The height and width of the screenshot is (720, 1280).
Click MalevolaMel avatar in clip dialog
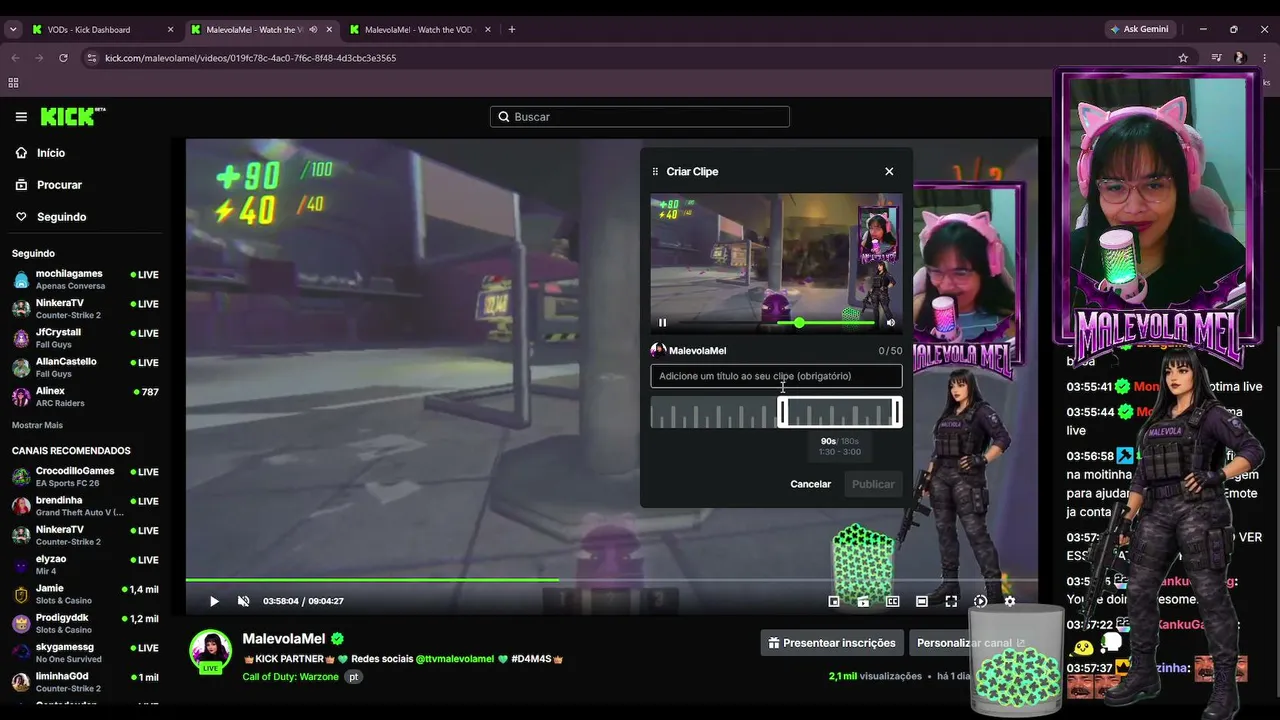pyautogui.click(x=658, y=350)
